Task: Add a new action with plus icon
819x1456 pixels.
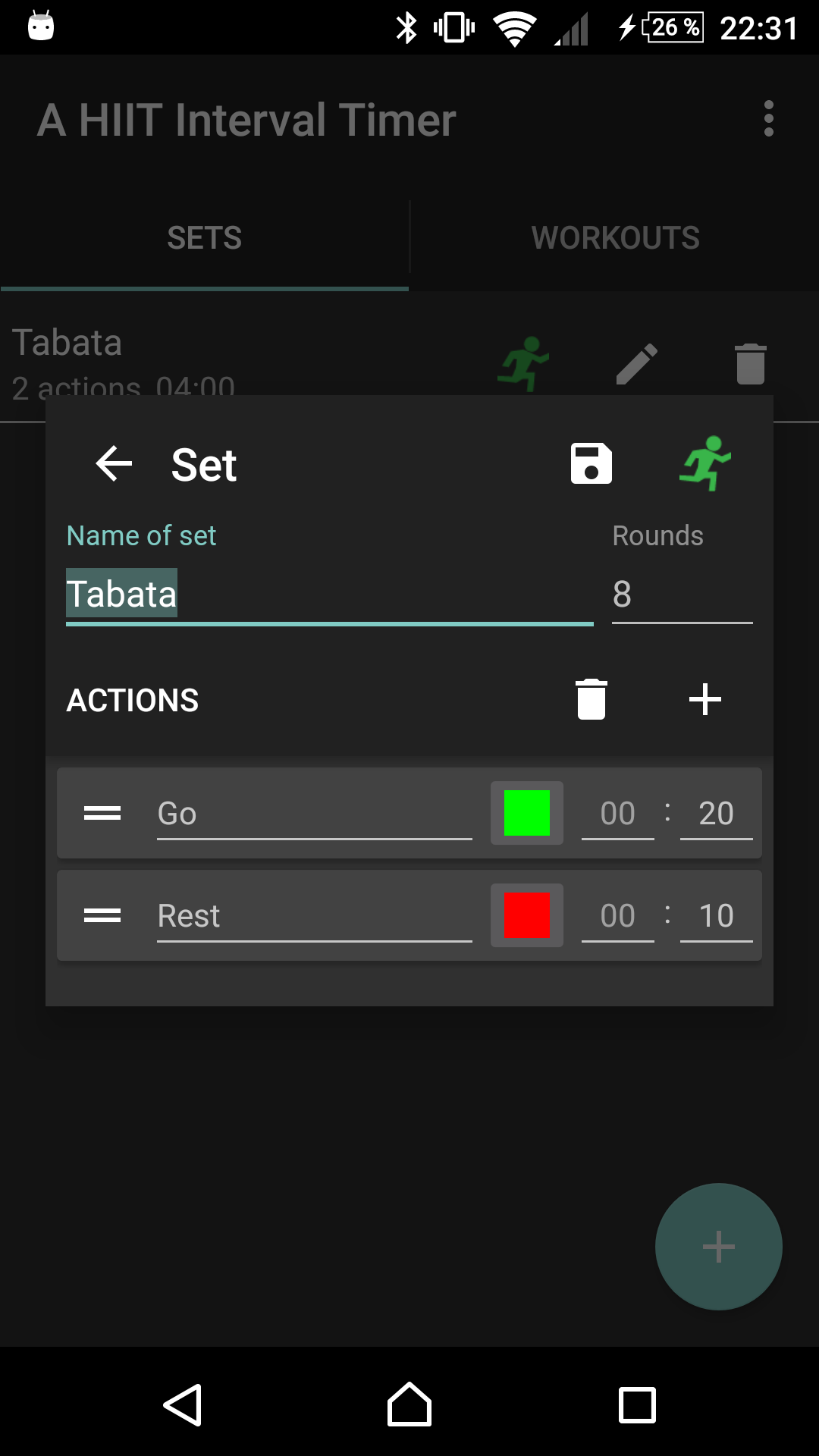Action: pos(705,699)
